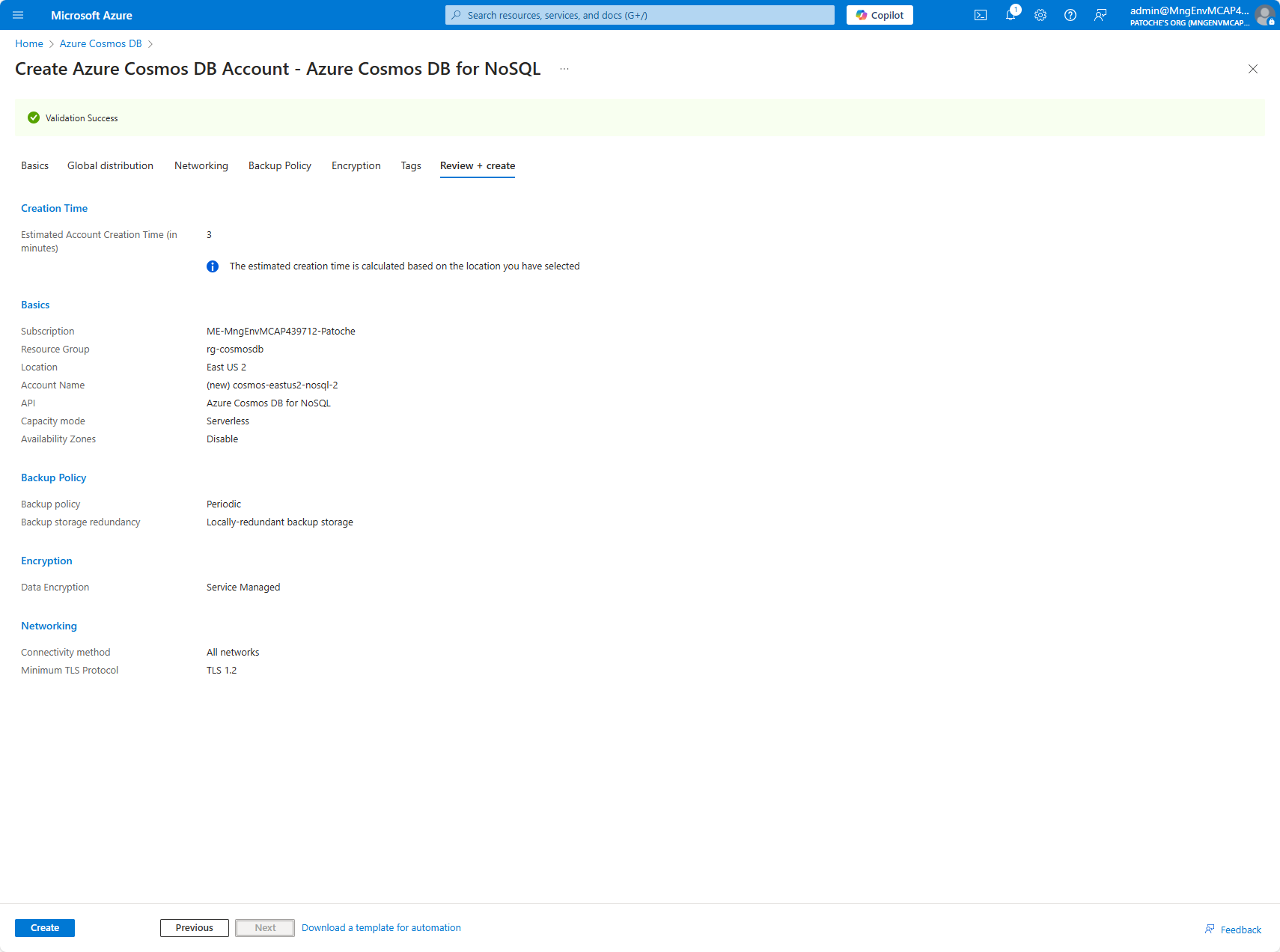The width and height of the screenshot is (1280, 952).
Task: Launch Copilot from the top bar
Action: (x=880, y=15)
